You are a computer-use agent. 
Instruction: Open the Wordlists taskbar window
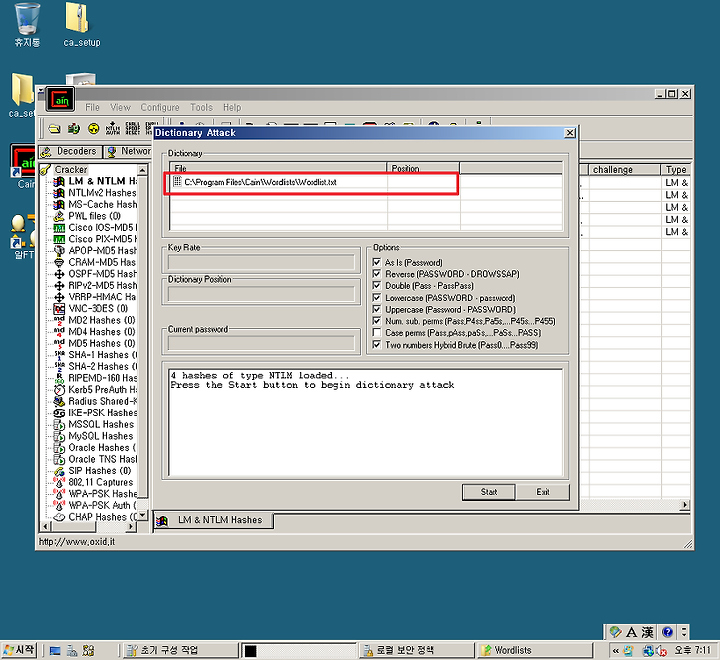pyautogui.click(x=535, y=650)
